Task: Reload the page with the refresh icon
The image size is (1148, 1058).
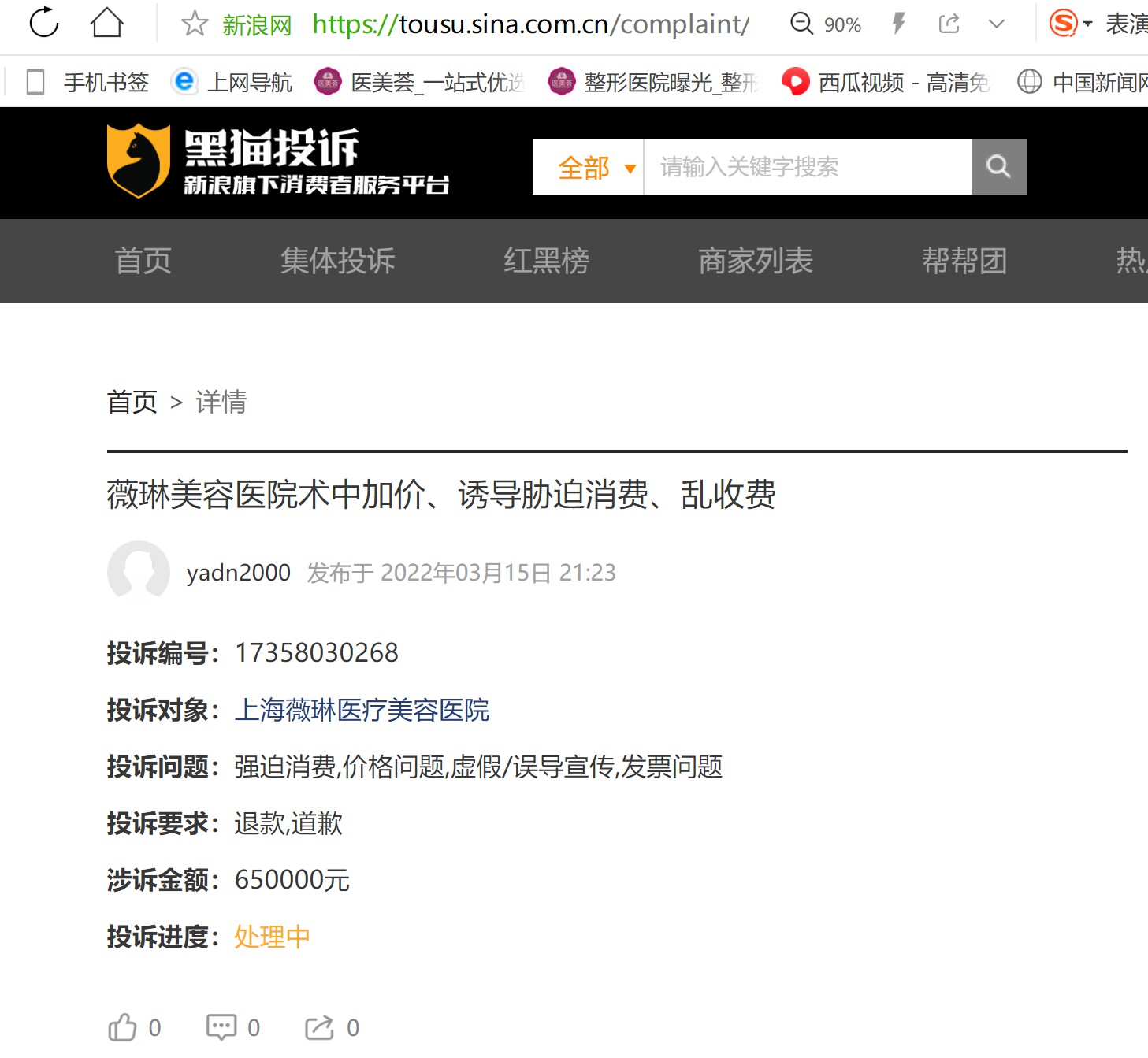Action: pos(44,23)
